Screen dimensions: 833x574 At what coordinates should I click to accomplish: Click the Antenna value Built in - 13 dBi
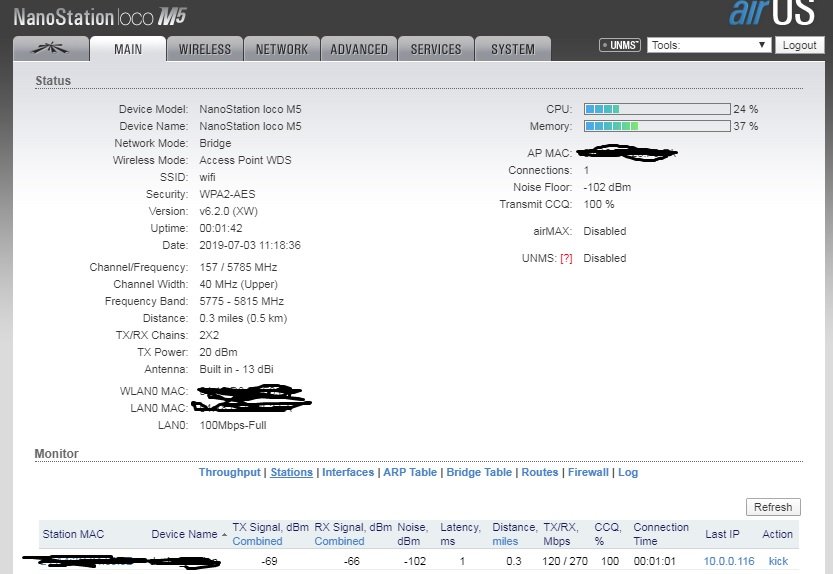(236, 369)
